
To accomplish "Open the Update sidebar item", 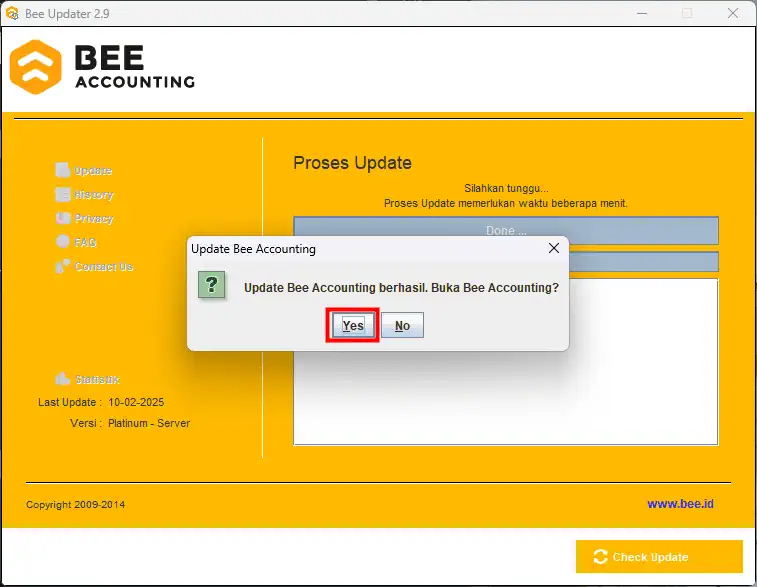I will (84, 170).
